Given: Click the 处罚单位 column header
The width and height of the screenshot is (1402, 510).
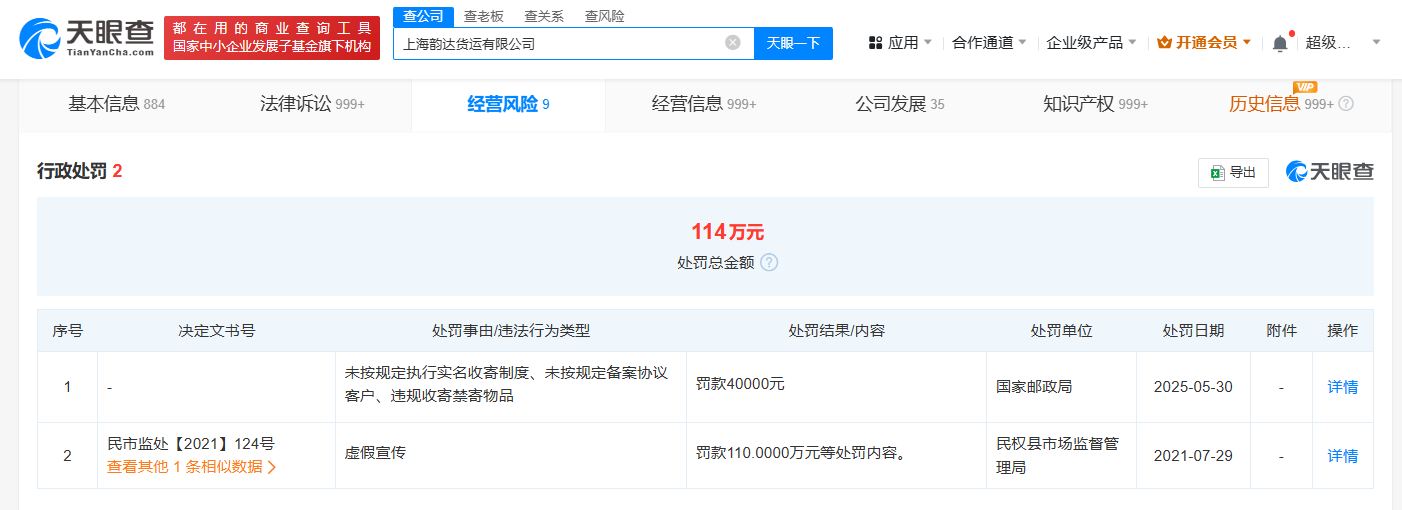Looking at the screenshot, I should tap(1061, 331).
